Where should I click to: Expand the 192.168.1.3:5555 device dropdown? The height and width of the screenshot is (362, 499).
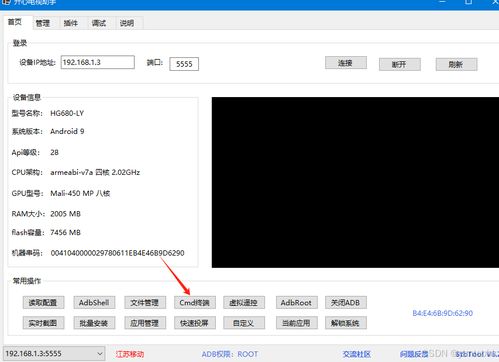tap(54, 353)
